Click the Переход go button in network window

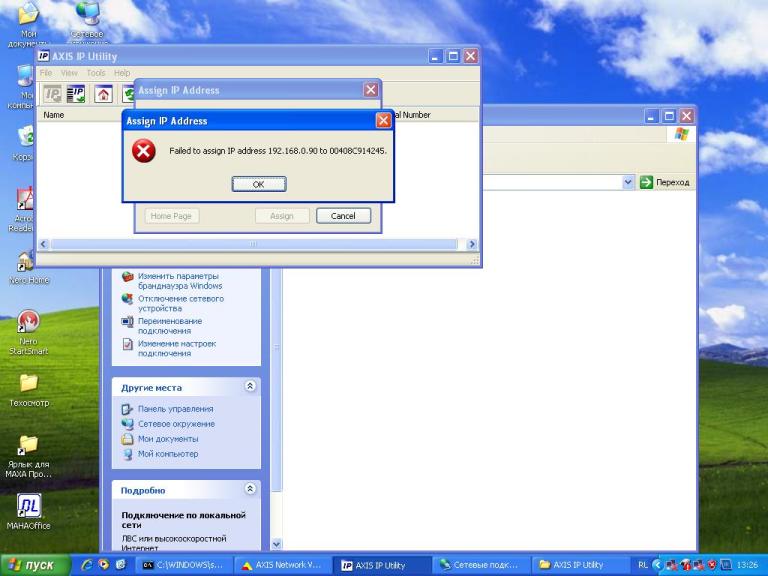(x=665, y=182)
